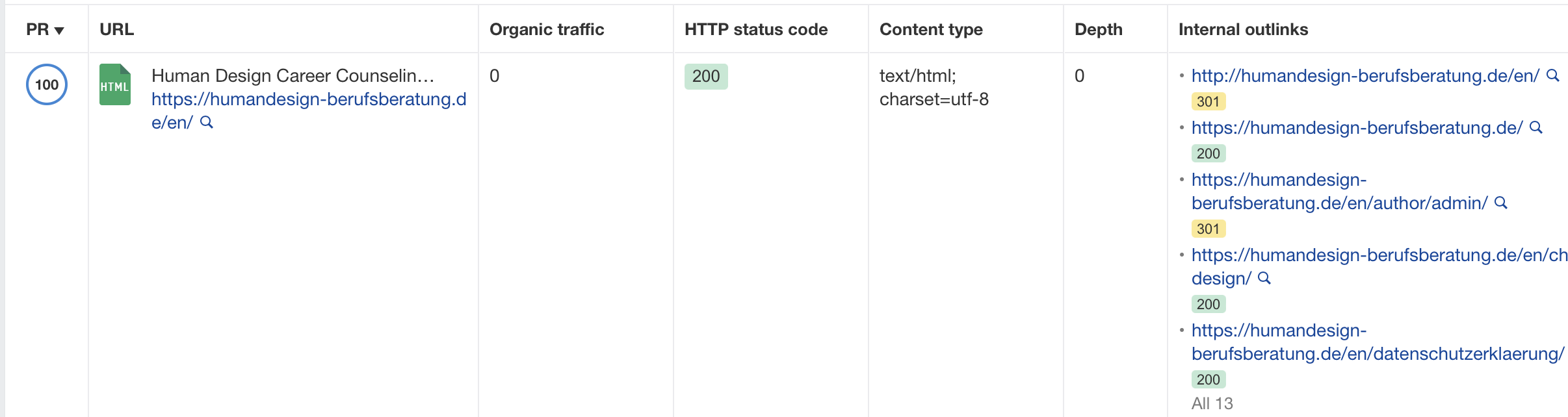
Task: Click the URL column header
Action: [x=117, y=29]
